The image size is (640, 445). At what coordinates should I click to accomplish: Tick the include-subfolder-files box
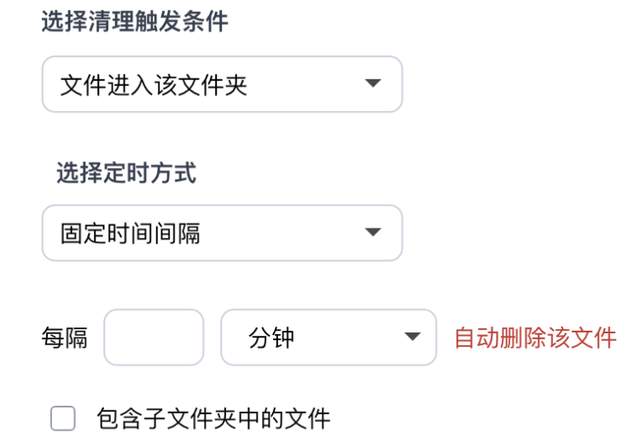pos(63,418)
